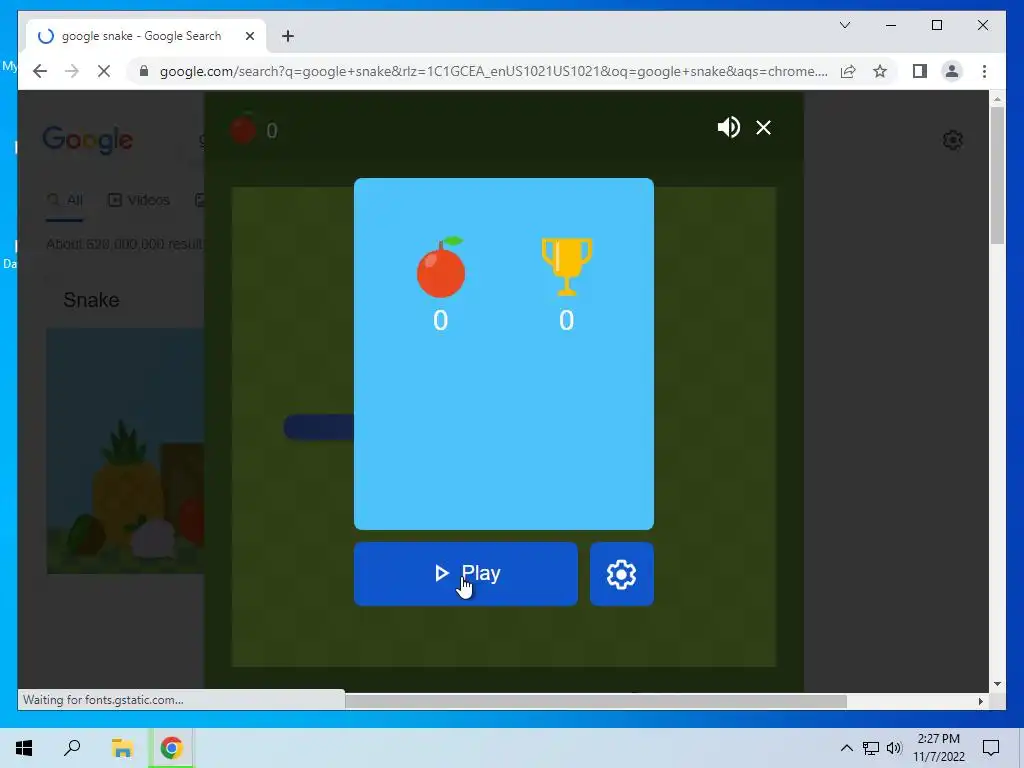Click the gold trophy high score icon
The image size is (1024, 768).
pos(566,266)
